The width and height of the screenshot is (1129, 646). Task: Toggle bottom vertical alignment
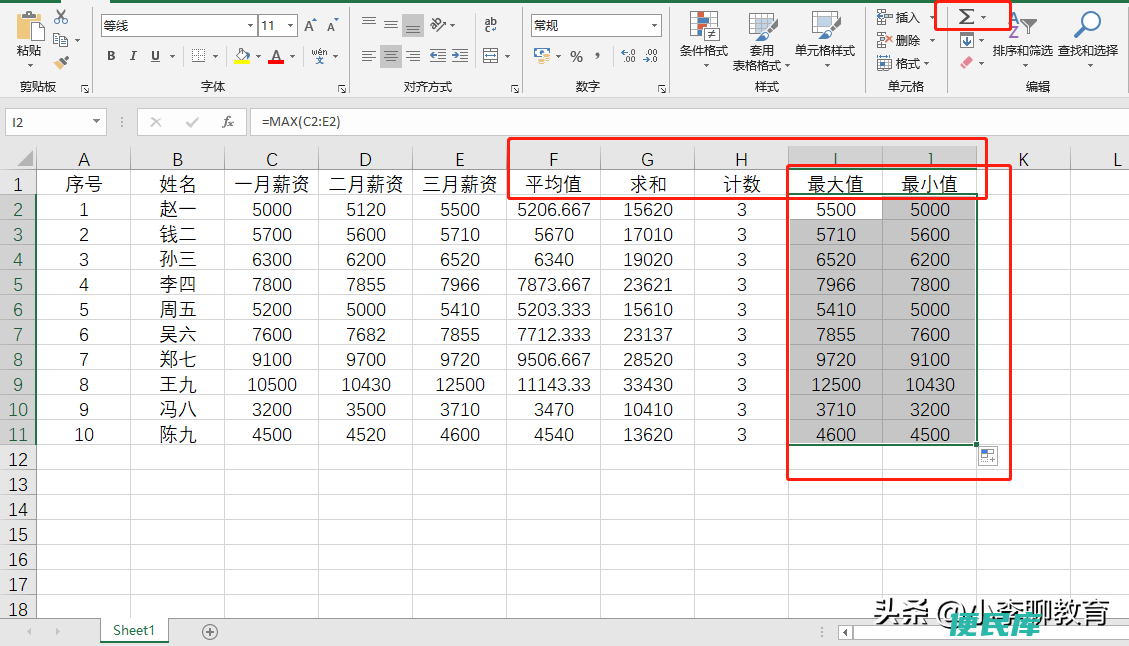click(413, 26)
